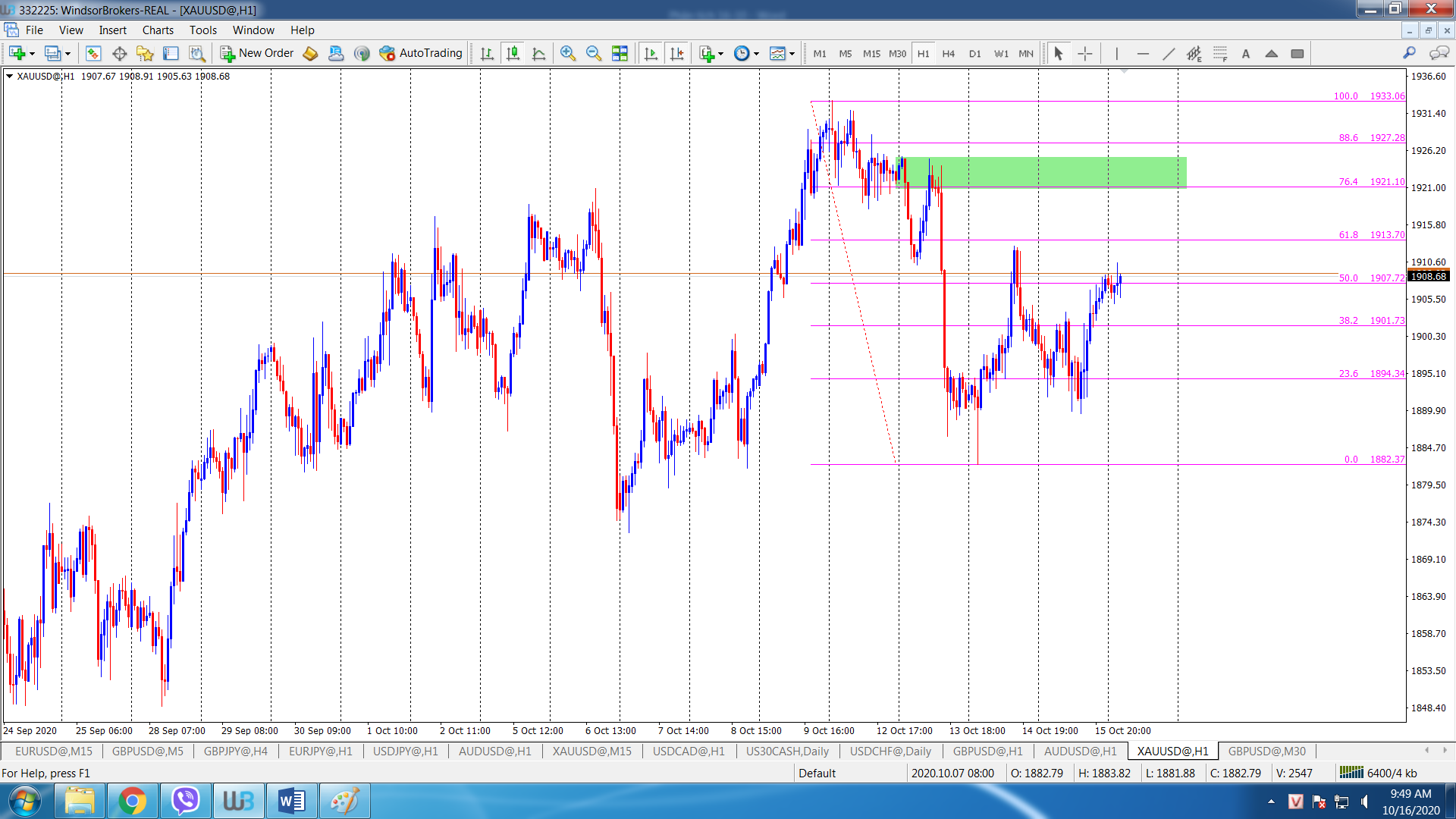The height and width of the screenshot is (819, 1456).
Task: Open the MetaEditor yellow book icon
Action: point(310,53)
